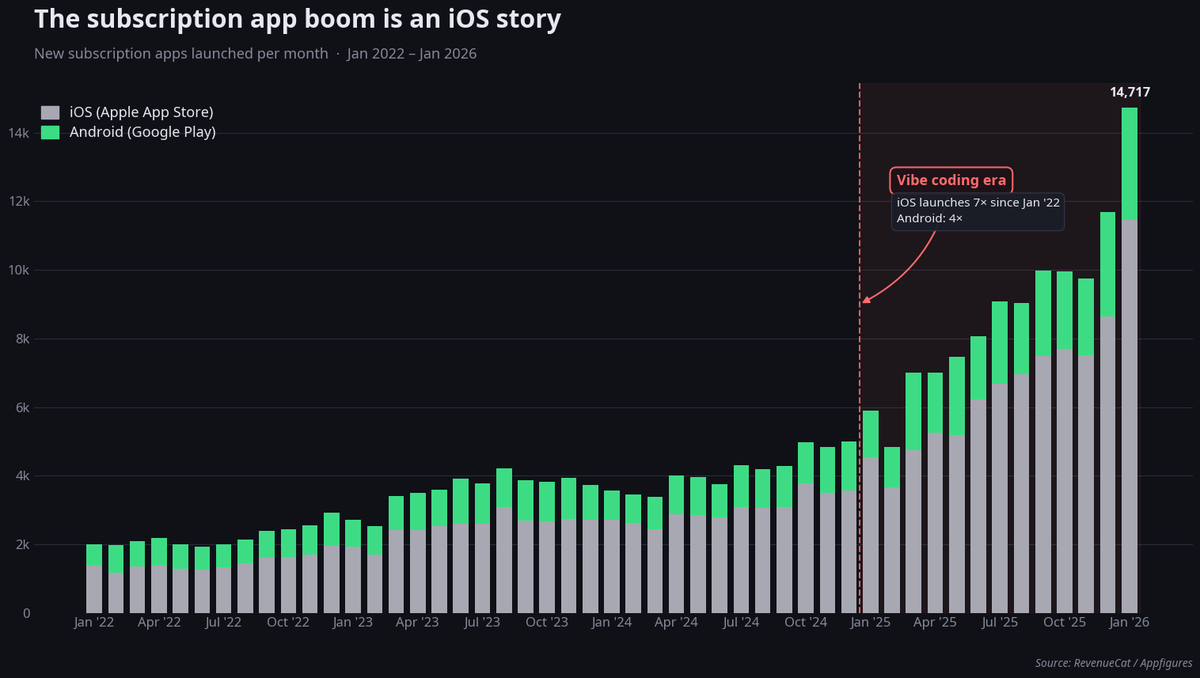This screenshot has height=678, width=1200.
Task: Click the green Android legend color swatch
Action: click(x=51, y=132)
